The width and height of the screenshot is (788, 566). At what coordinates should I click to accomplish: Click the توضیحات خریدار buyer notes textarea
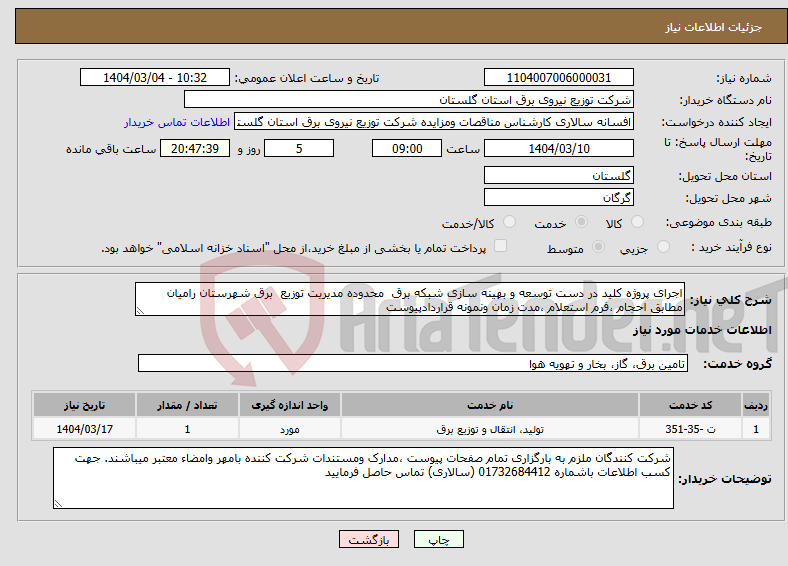(x=363, y=478)
